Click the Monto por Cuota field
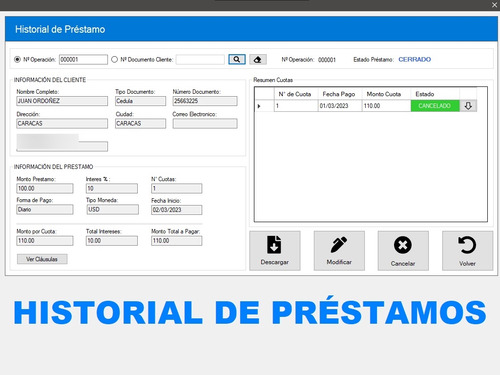The image size is (500, 375). [45, 241]
